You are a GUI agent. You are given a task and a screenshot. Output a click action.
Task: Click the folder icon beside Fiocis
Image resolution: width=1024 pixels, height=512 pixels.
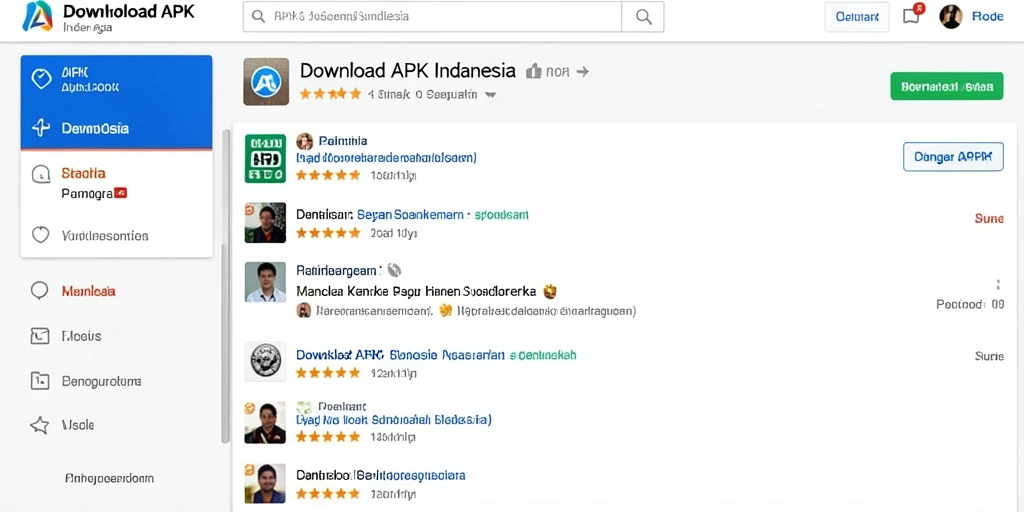click(40, 336)
